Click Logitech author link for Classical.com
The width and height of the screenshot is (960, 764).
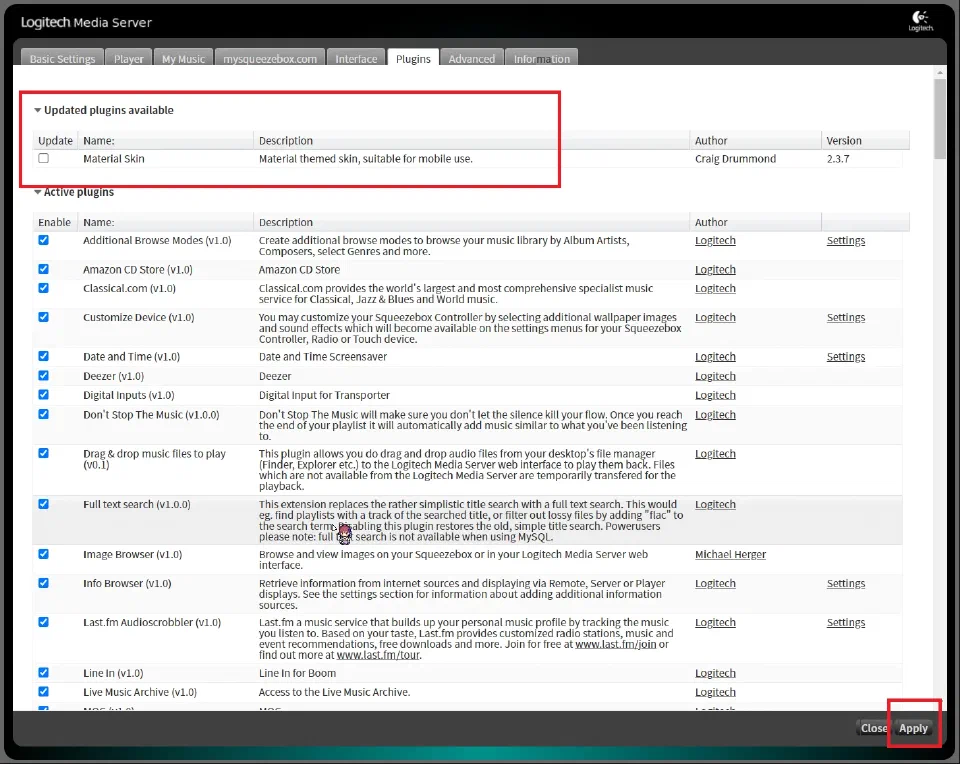click(x=715, y=288)
